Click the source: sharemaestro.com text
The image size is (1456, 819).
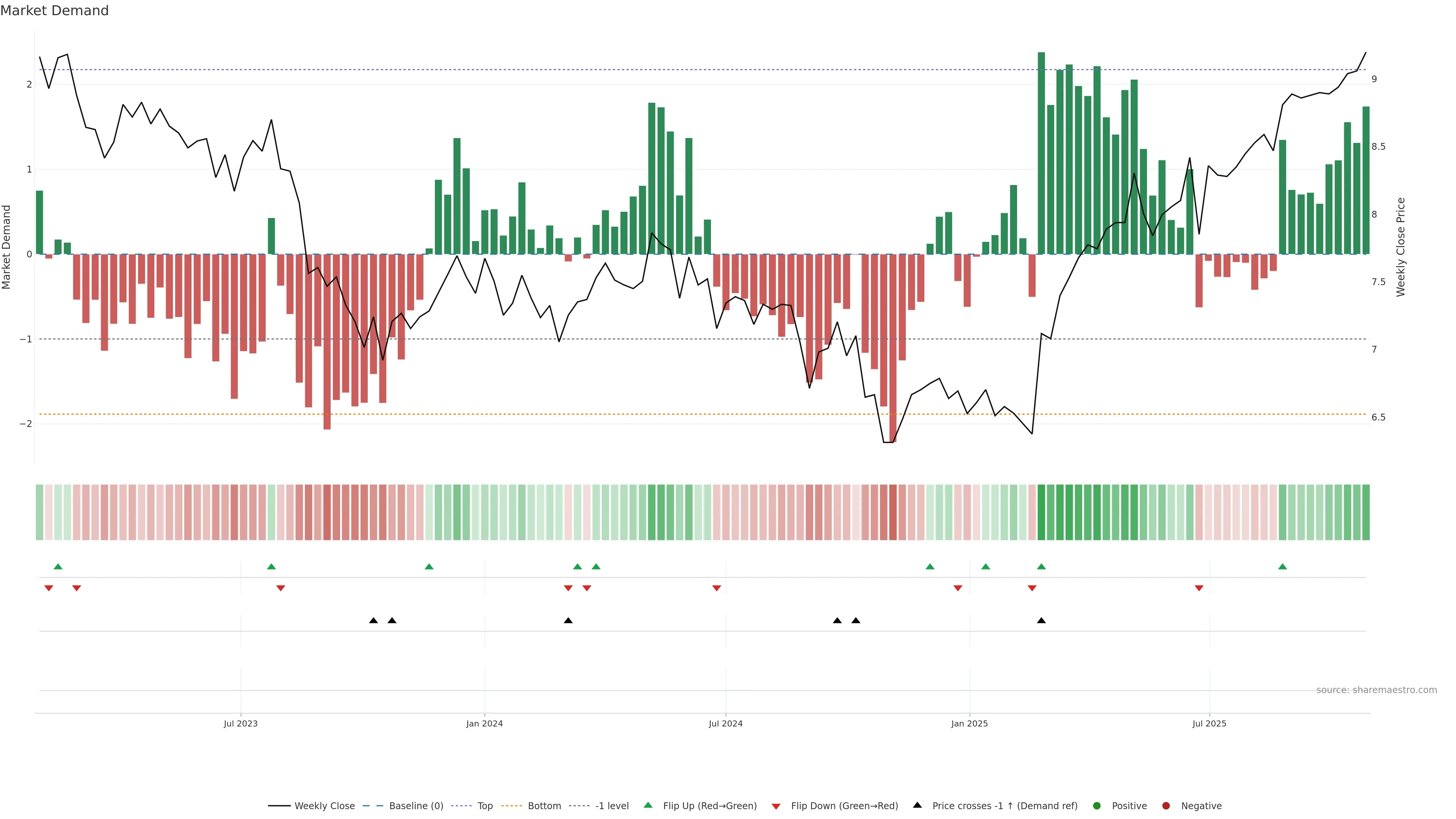click(x=1376, y=690)
